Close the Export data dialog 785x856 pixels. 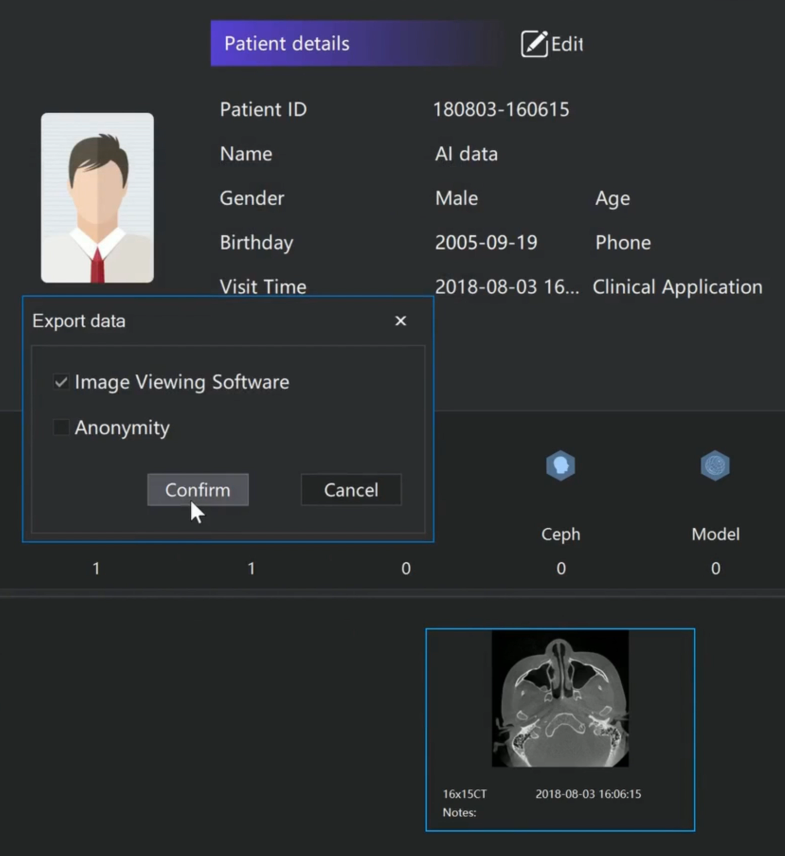(401, 321)
